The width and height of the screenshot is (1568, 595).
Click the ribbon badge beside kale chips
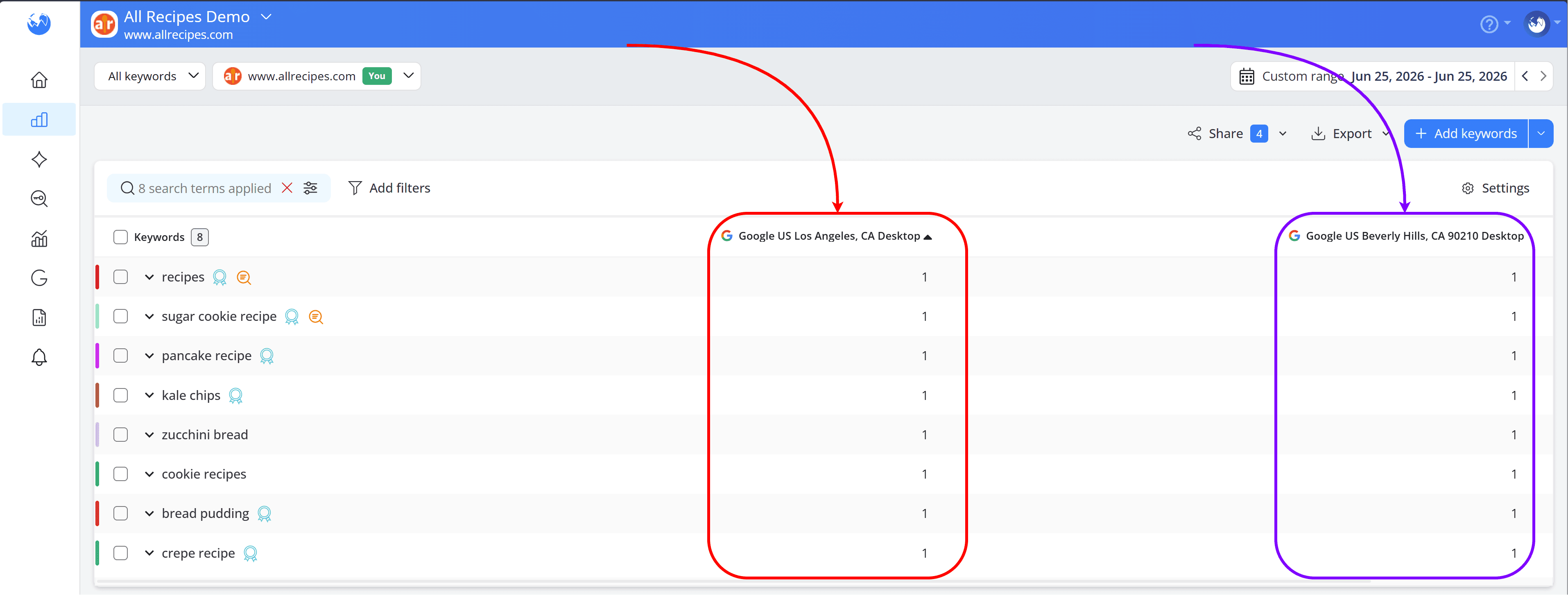click(x=235, y=396)
